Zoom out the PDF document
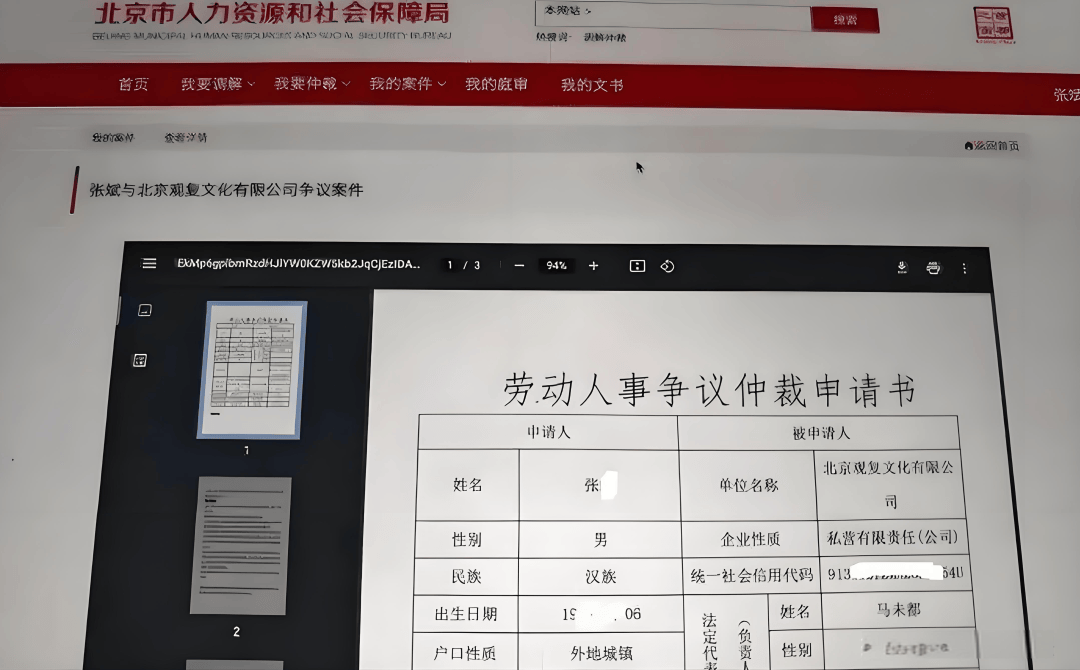The width and height of the screenshot is (1080, 670). pos(519,266)
